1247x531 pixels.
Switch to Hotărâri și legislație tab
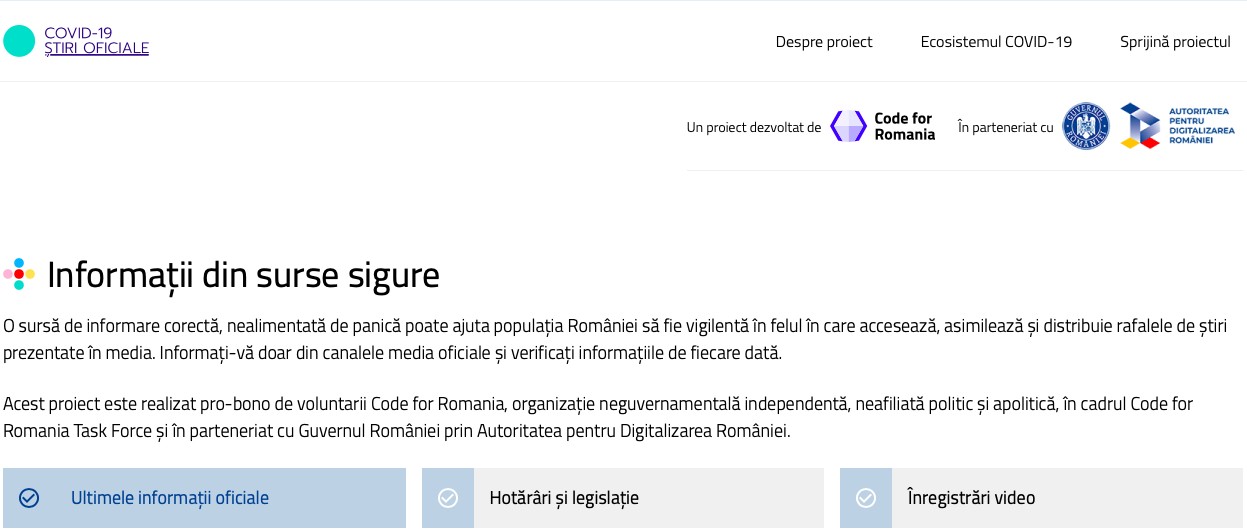click(564, 498)
